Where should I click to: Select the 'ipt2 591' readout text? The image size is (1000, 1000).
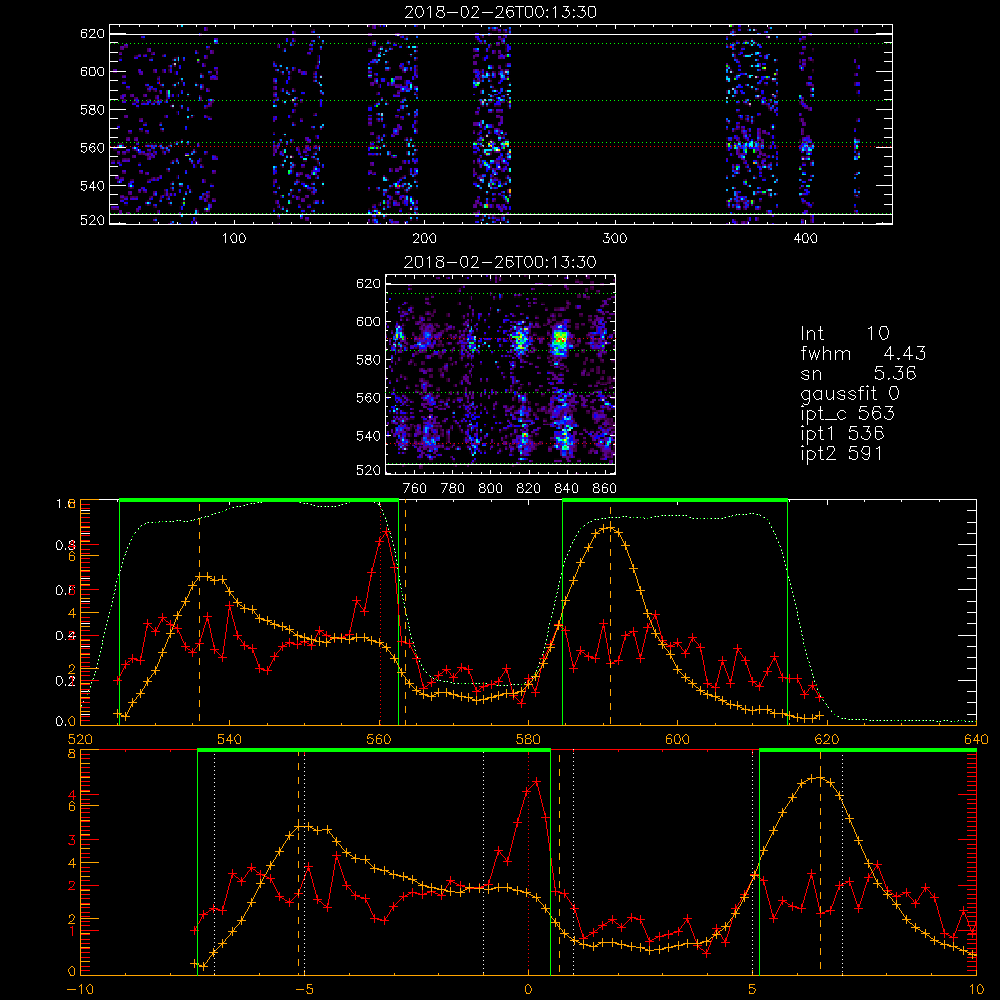841,453
